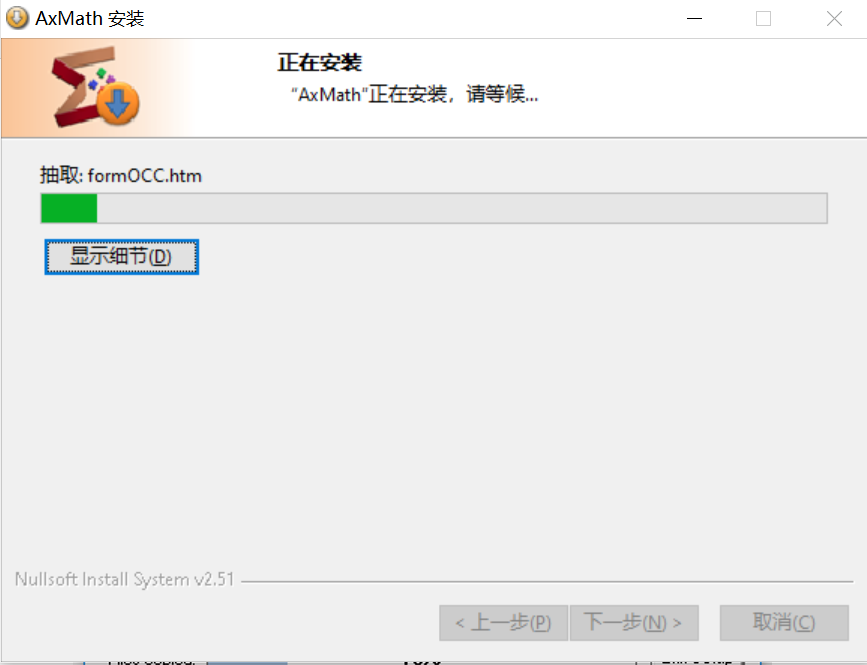
Task: Click the AxMath sigma logo in header
Action: coord(95,87)
